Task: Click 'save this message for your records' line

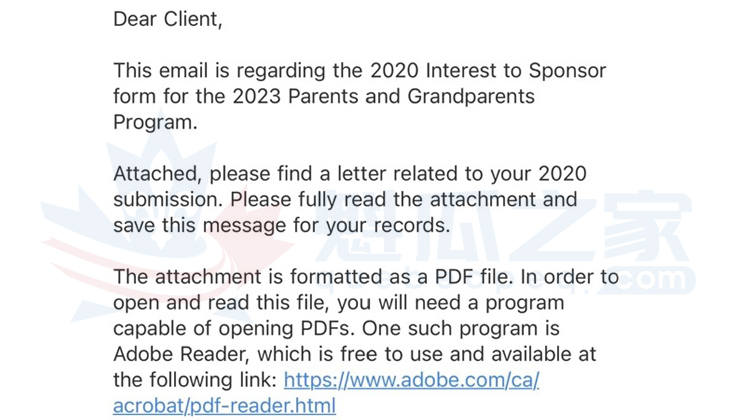Action: tap(281, 225)
